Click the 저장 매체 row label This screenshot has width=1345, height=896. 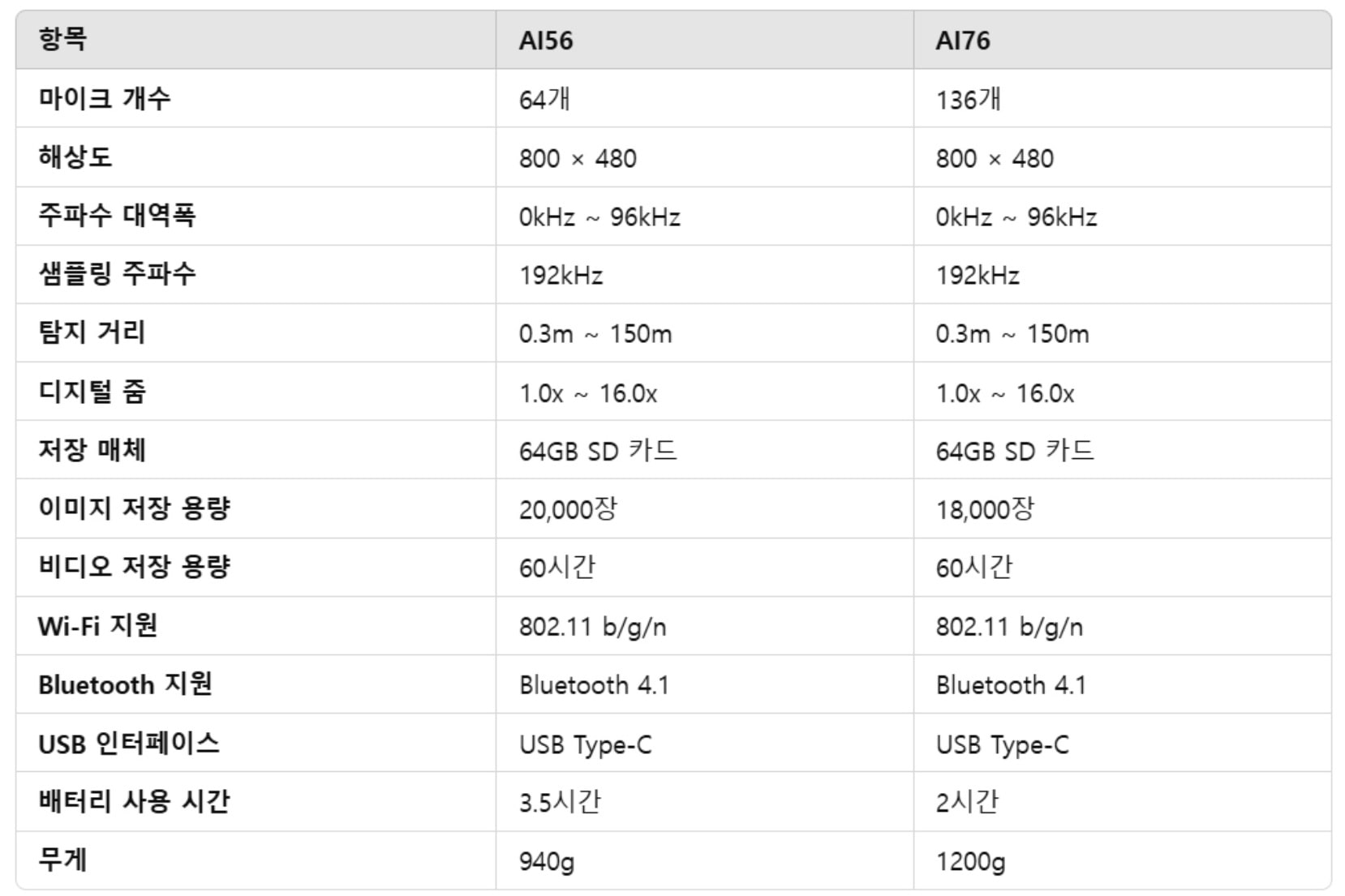(x=92, y=449)
